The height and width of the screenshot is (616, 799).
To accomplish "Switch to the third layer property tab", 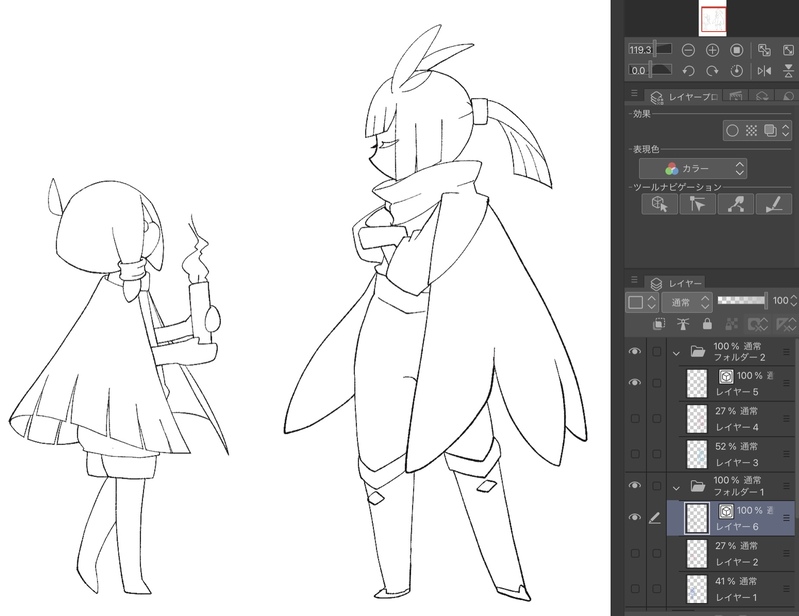I will (x=762, y=96).
